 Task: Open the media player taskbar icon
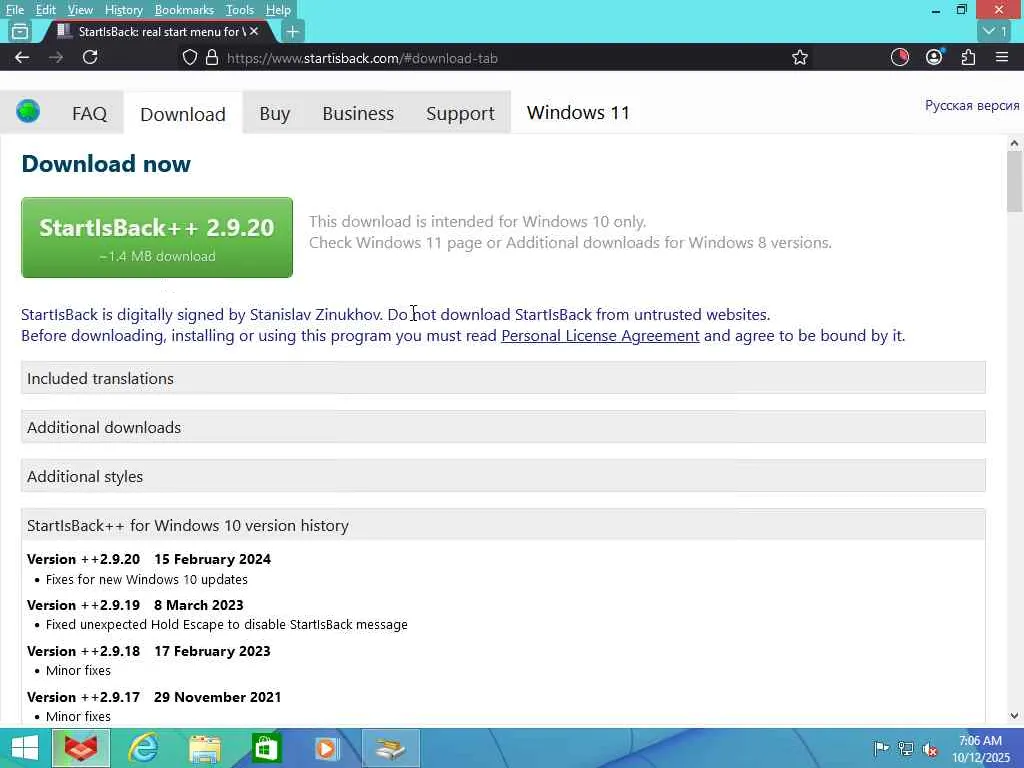[327, 748]
